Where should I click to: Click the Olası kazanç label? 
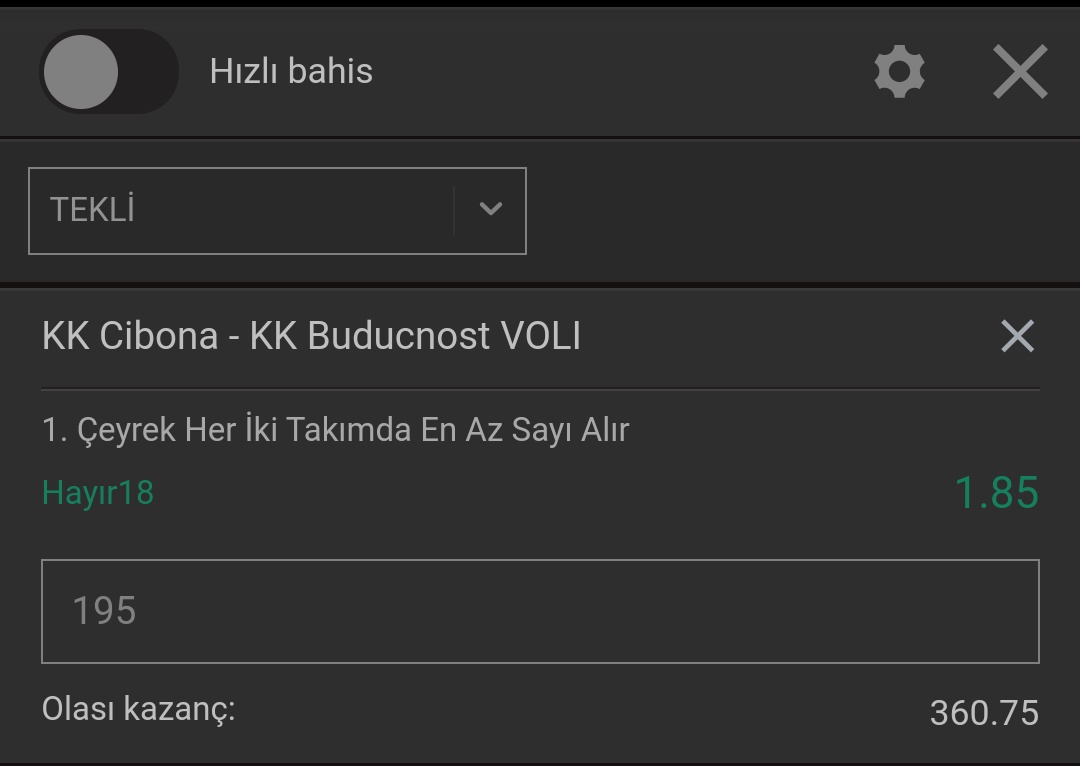[138, 710]
